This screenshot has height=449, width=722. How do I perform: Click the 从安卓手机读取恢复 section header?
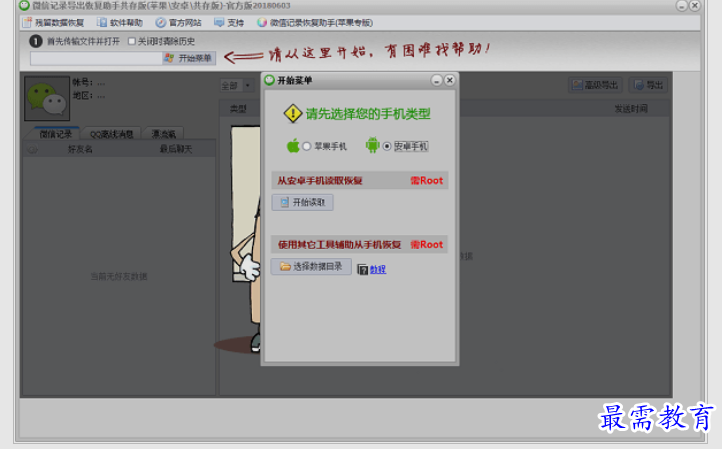tap(360, 181)
